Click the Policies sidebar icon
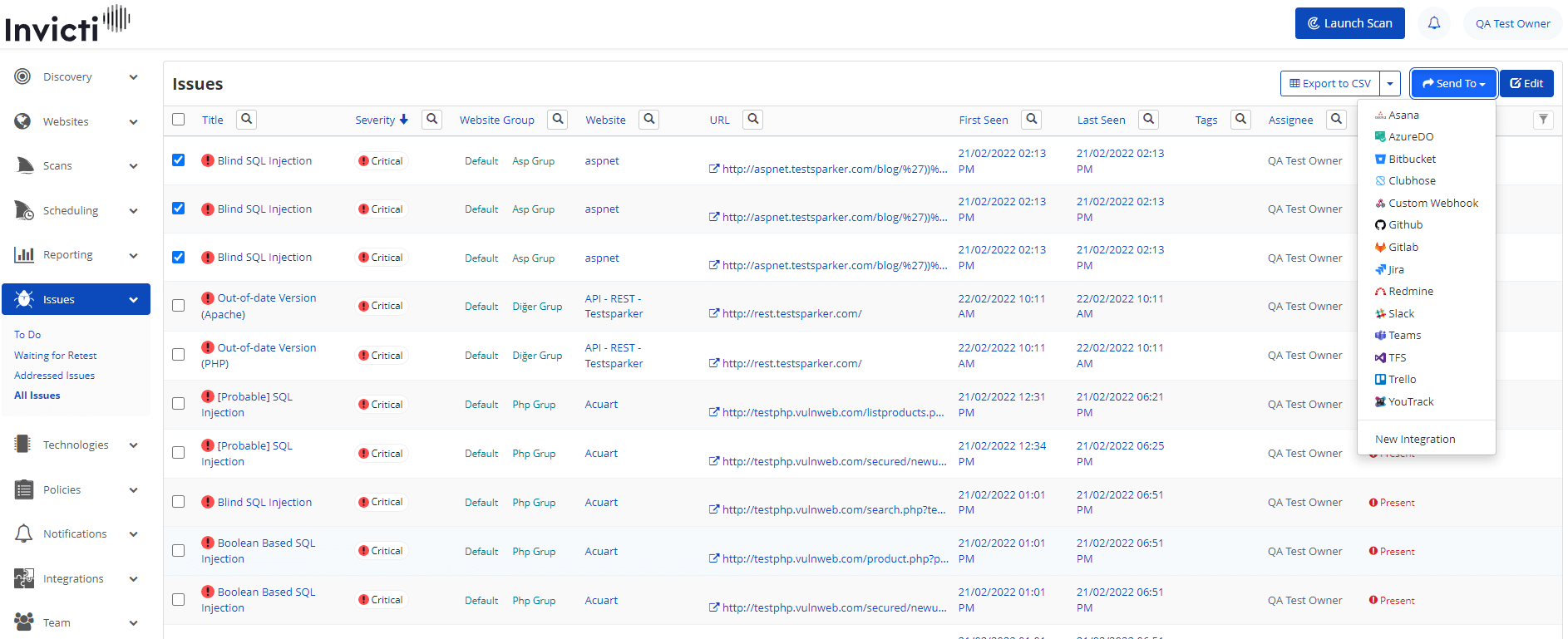Viewport: 1568px width, 639px height. [x=24, y=489]
